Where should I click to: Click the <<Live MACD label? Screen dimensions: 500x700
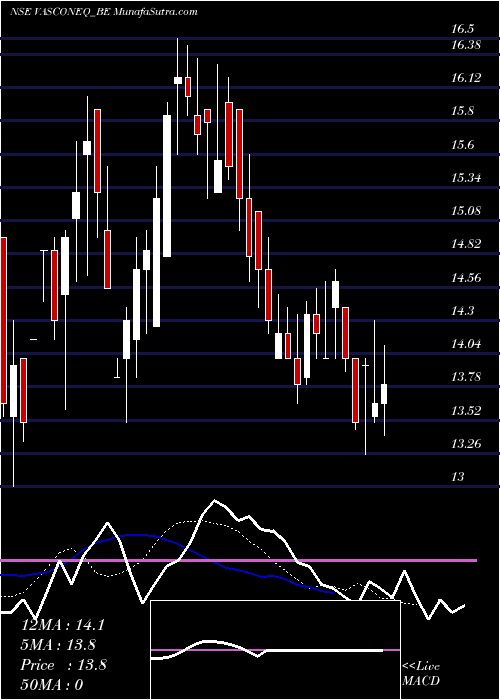421,674
